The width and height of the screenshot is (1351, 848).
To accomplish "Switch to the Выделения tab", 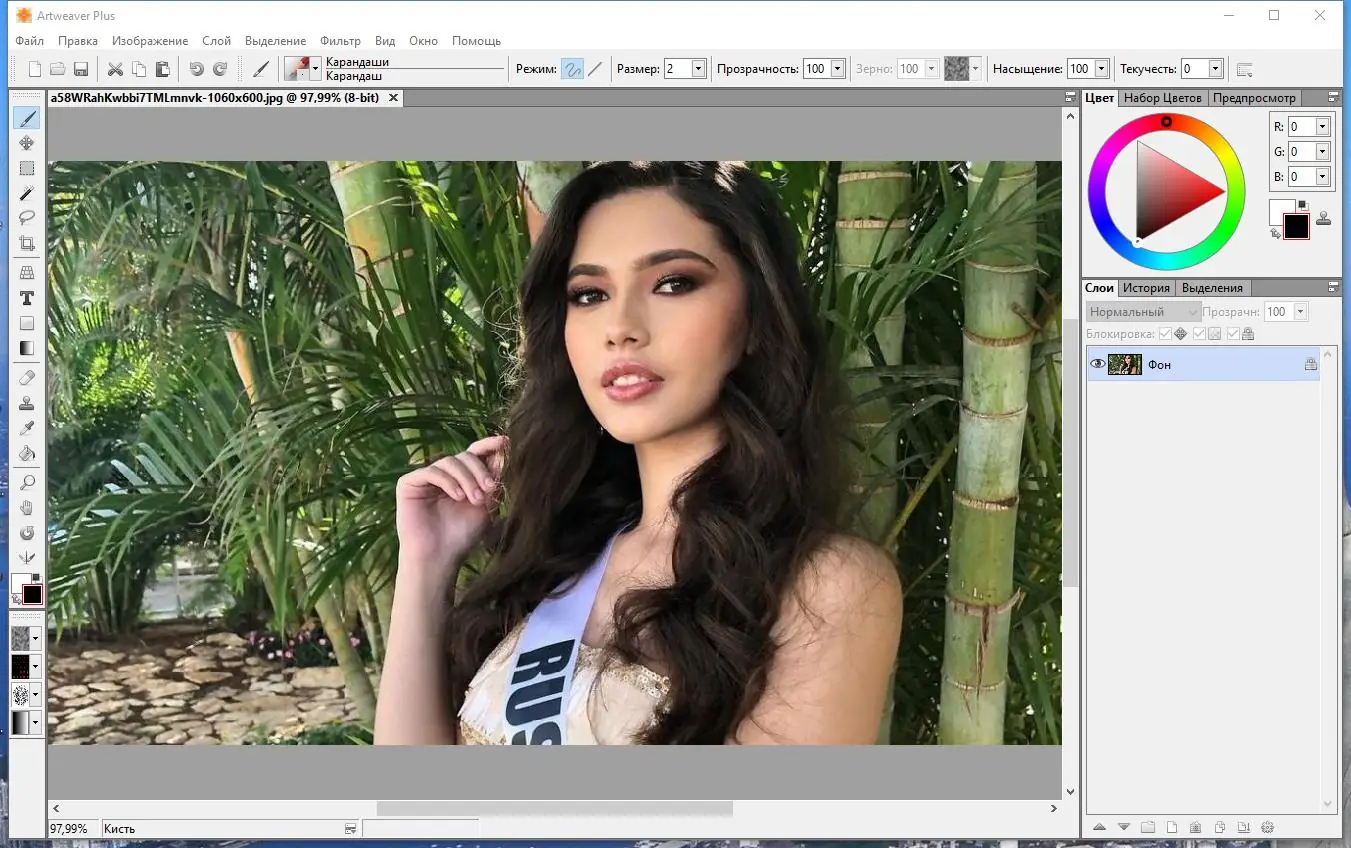I will (x=1212, y=288).
